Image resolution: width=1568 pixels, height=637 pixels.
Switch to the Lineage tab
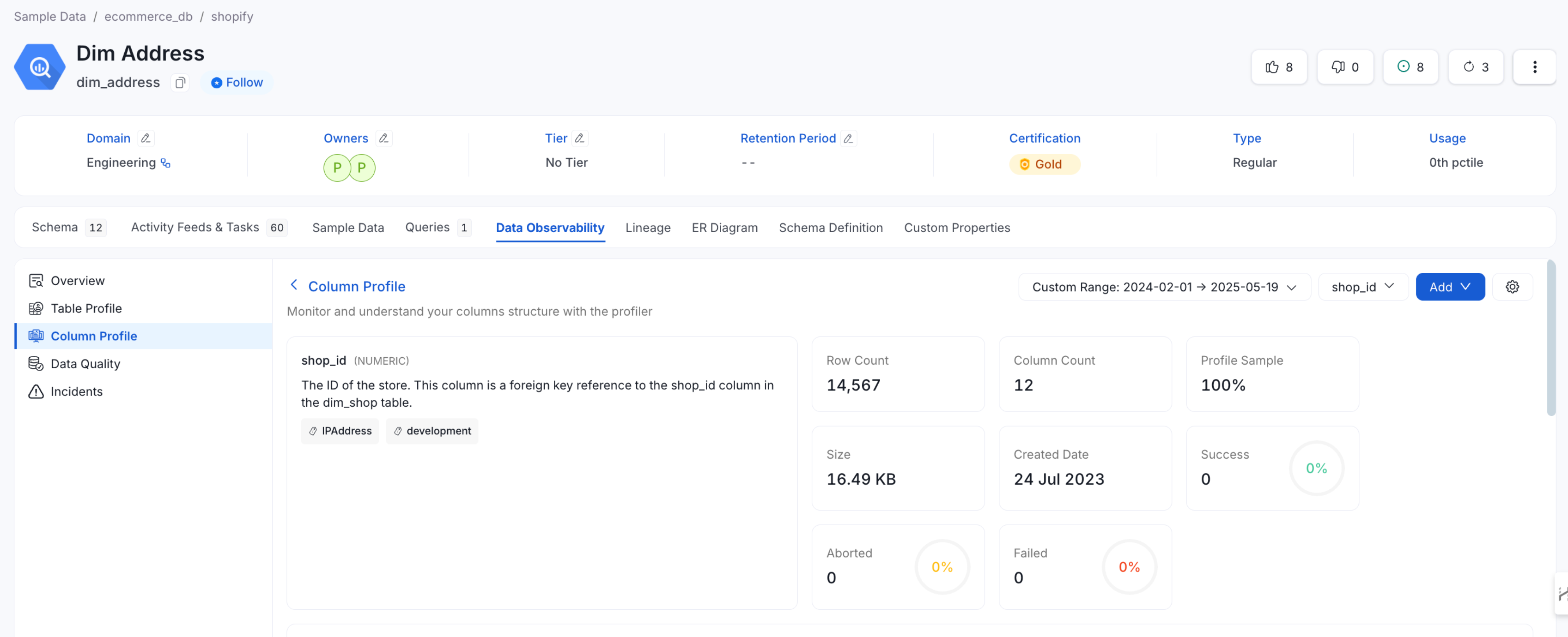(x=648, y=228)
